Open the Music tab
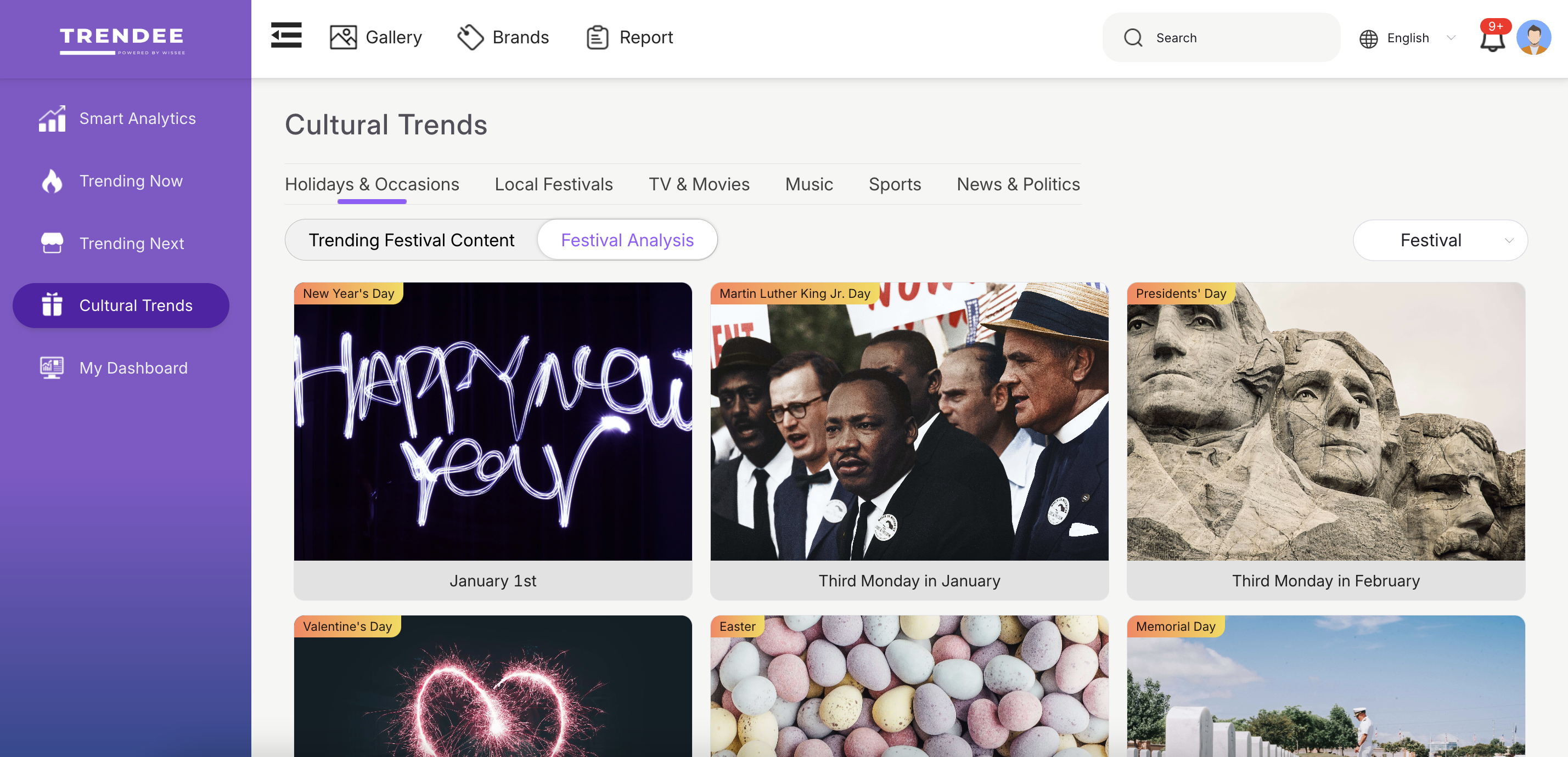The width and height of the screenshot is (1568, 757). tap(808, 184)
